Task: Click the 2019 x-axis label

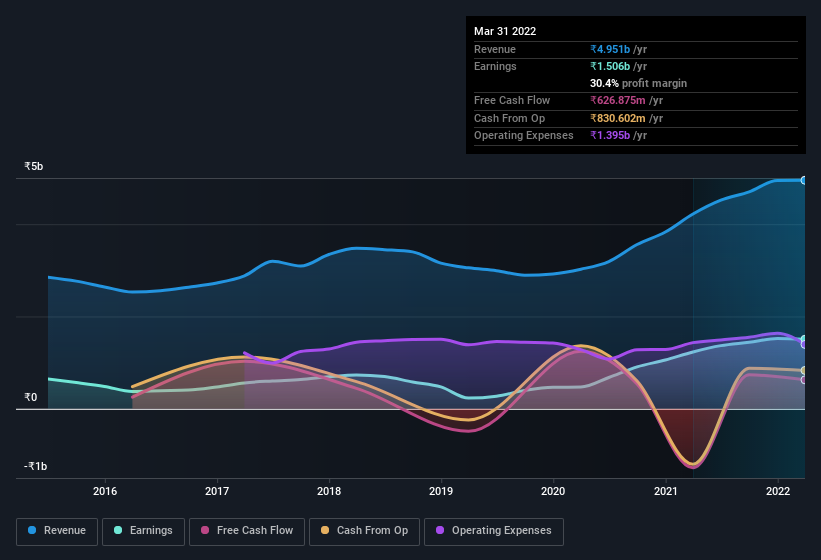Action: pos(441,491)
